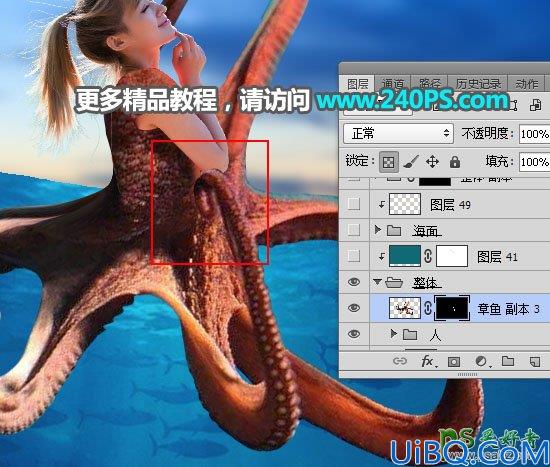Click mask link chain on 章鱼 副本 3

(428, 308)
